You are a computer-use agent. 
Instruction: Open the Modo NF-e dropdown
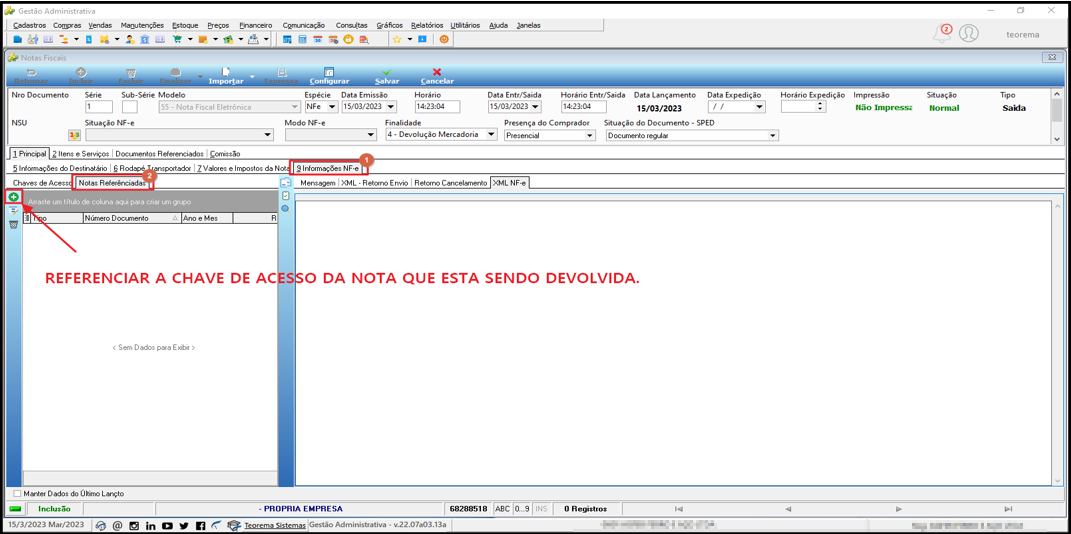click(x=372, y=135)
